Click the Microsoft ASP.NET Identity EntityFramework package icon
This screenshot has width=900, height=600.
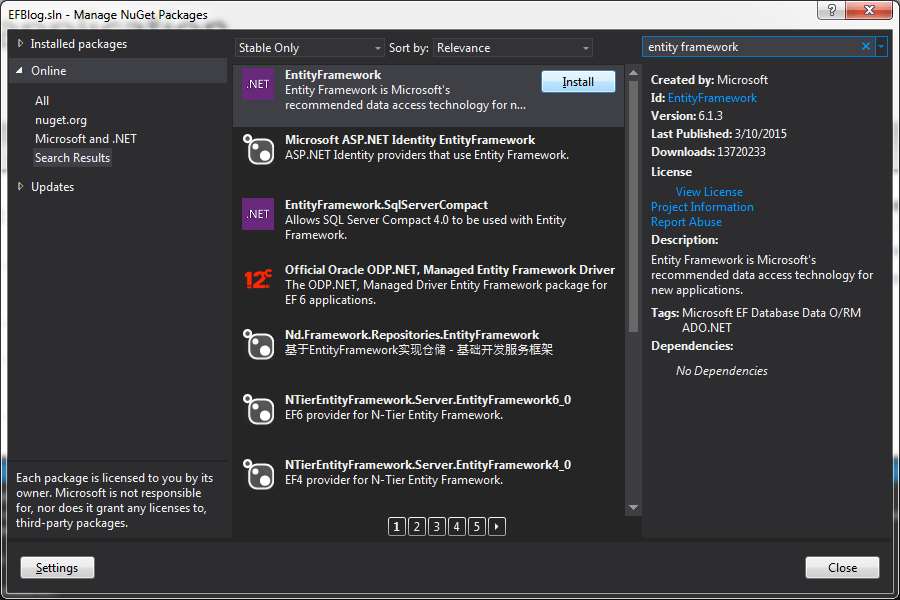pyautogui.click(x=258, y=149)
